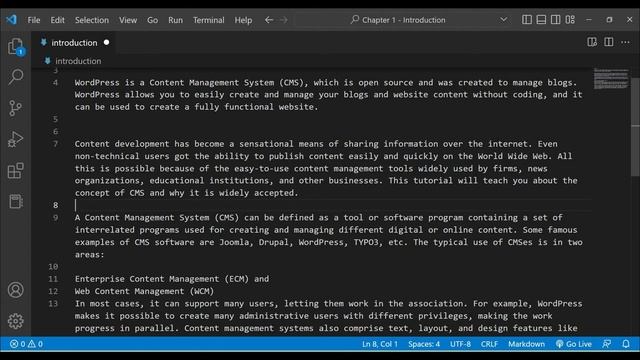The width and height of the screenshot is (640, 360).
Task: Click the unsaved dot on introduction tab
Action: click(x=107, y=42)
